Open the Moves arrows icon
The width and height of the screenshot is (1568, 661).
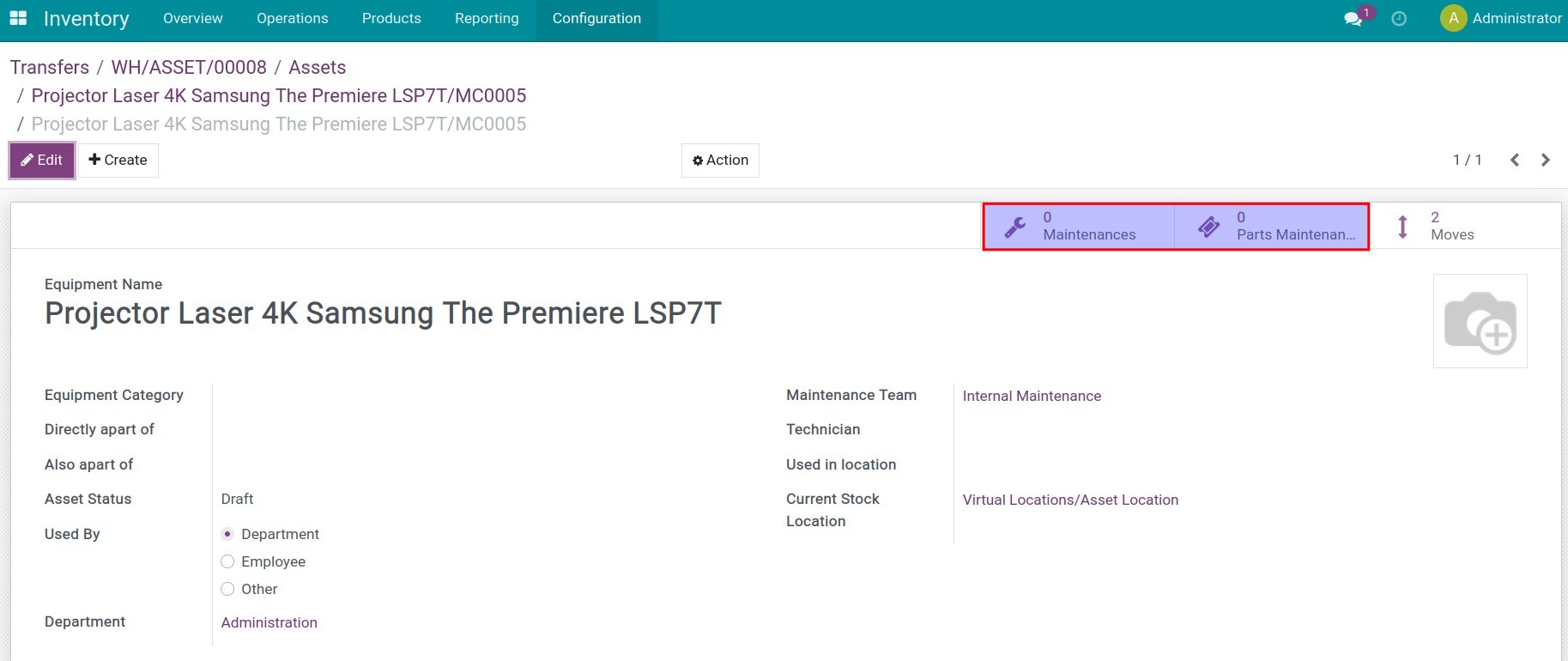pyautogui.click(x=1402, y=227)
